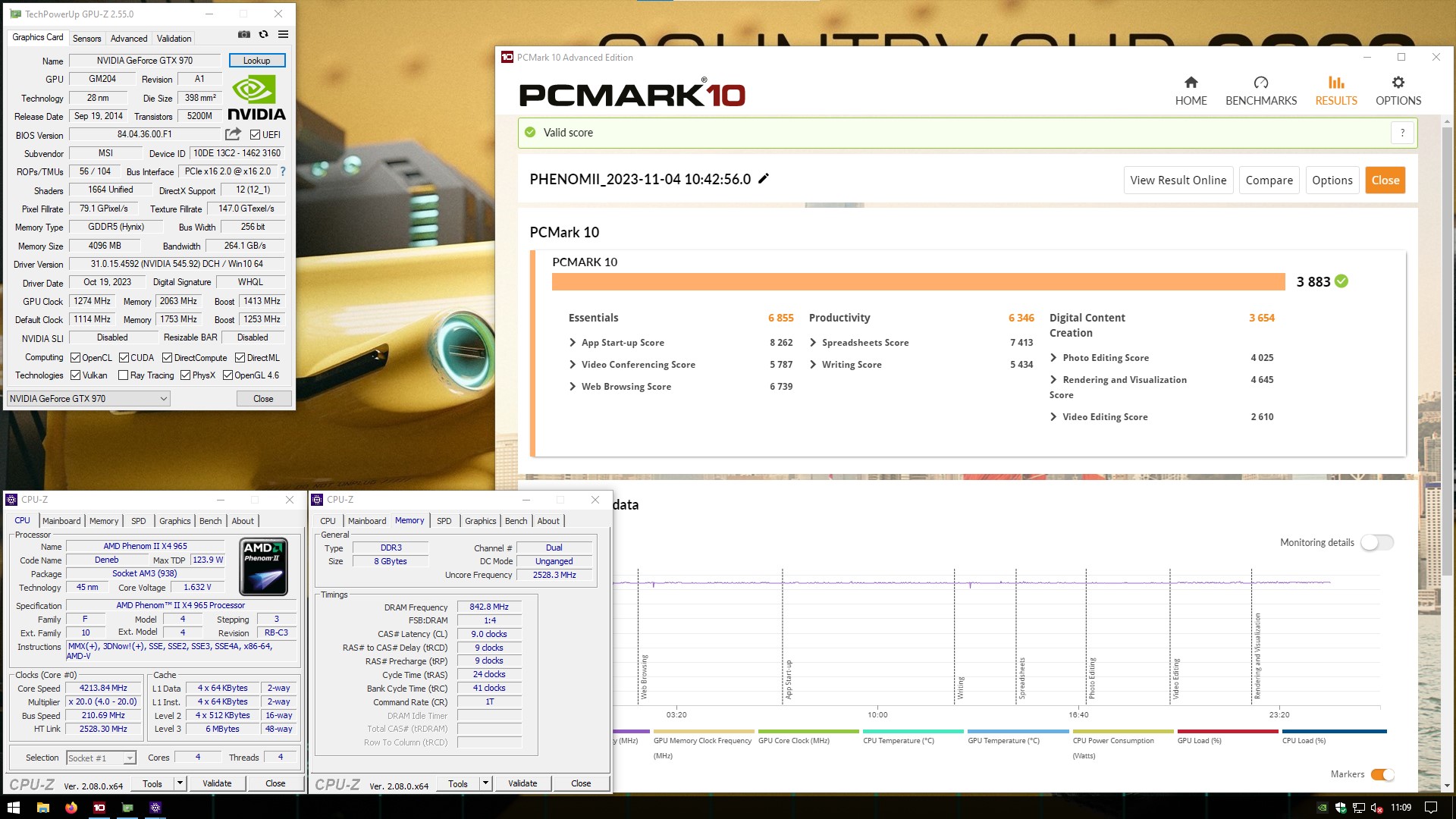Toggle the DirectCompute checkbox
1456x819 pixels.
(x=167, y=358)
